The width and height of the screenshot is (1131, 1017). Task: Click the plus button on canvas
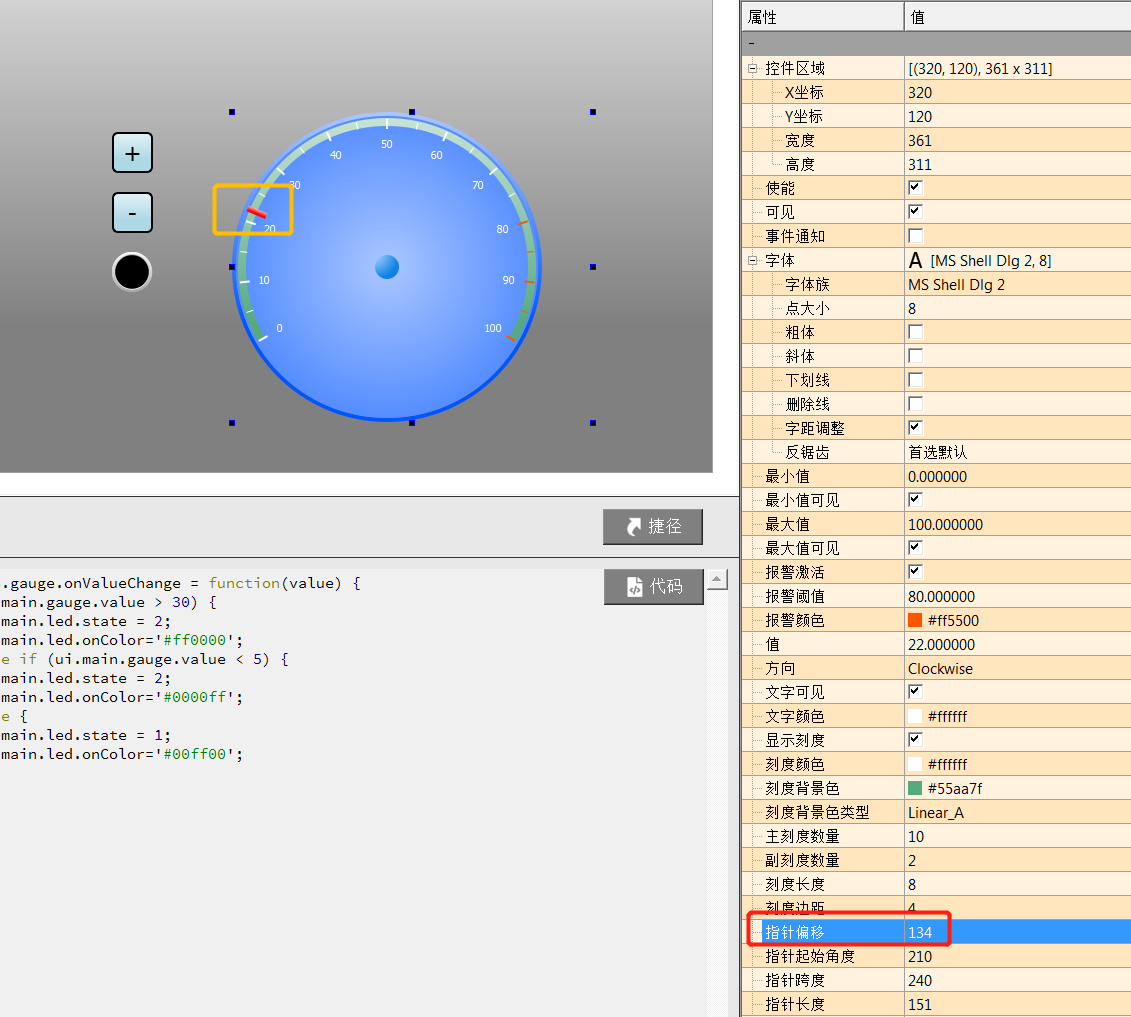point(132,153)
